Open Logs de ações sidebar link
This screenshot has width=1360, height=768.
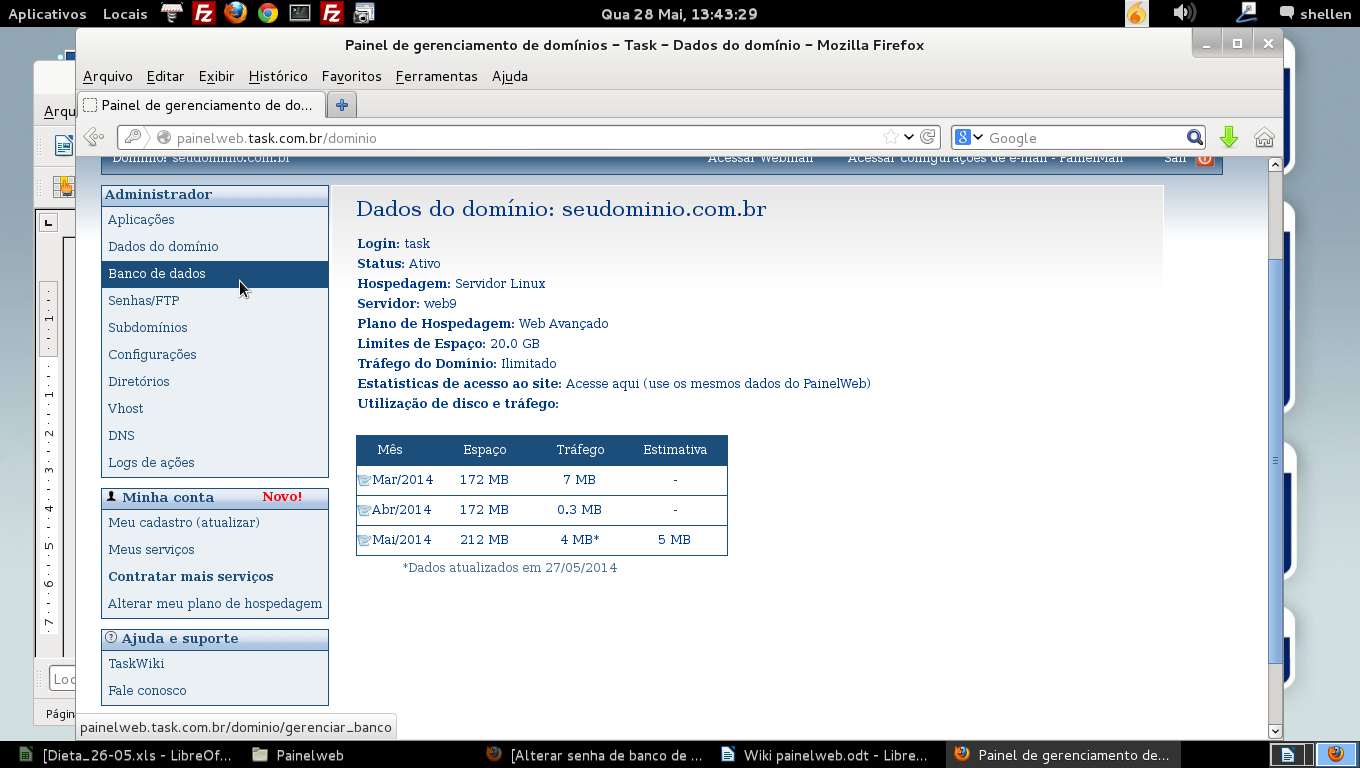(x=151, y=463)
